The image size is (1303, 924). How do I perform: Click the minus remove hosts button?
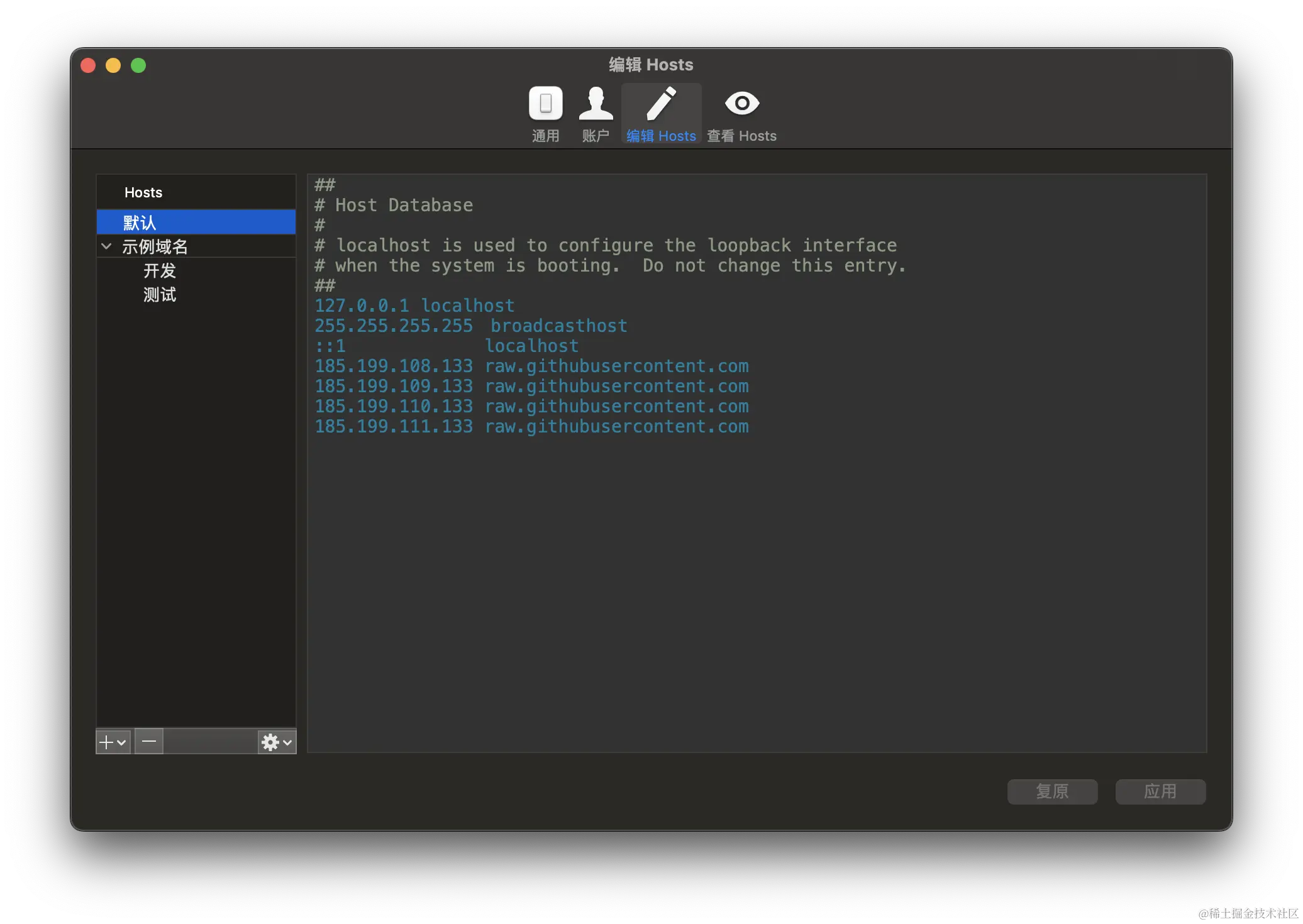149,742
